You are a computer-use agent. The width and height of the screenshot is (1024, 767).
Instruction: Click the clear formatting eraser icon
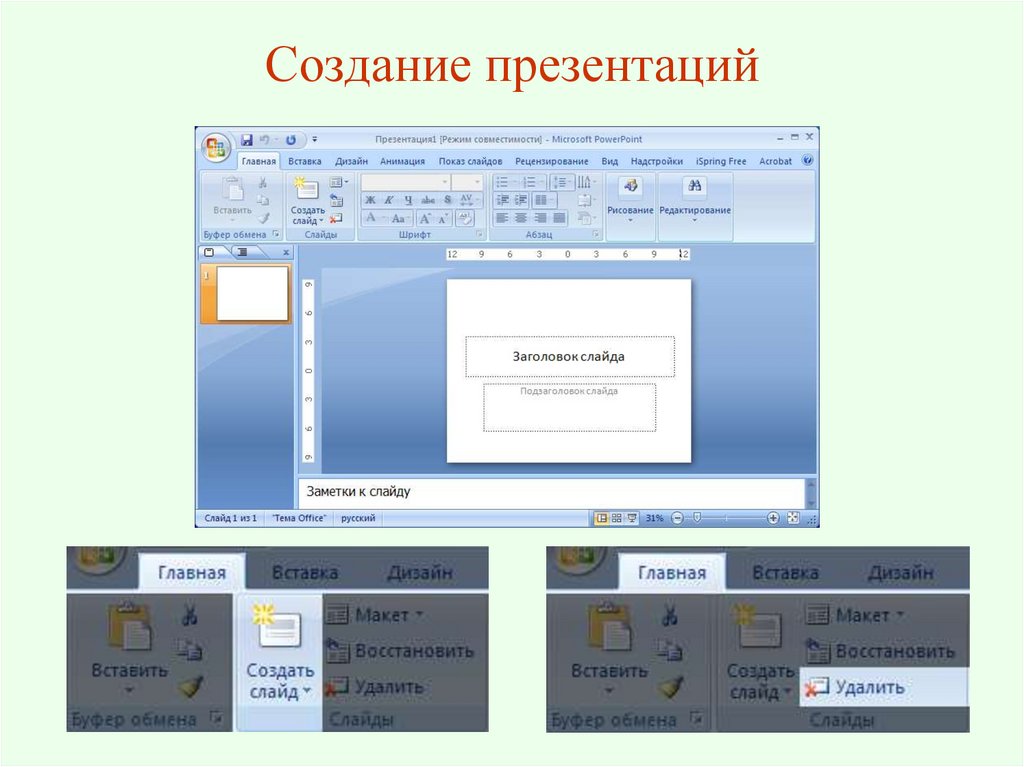(465, 218)
